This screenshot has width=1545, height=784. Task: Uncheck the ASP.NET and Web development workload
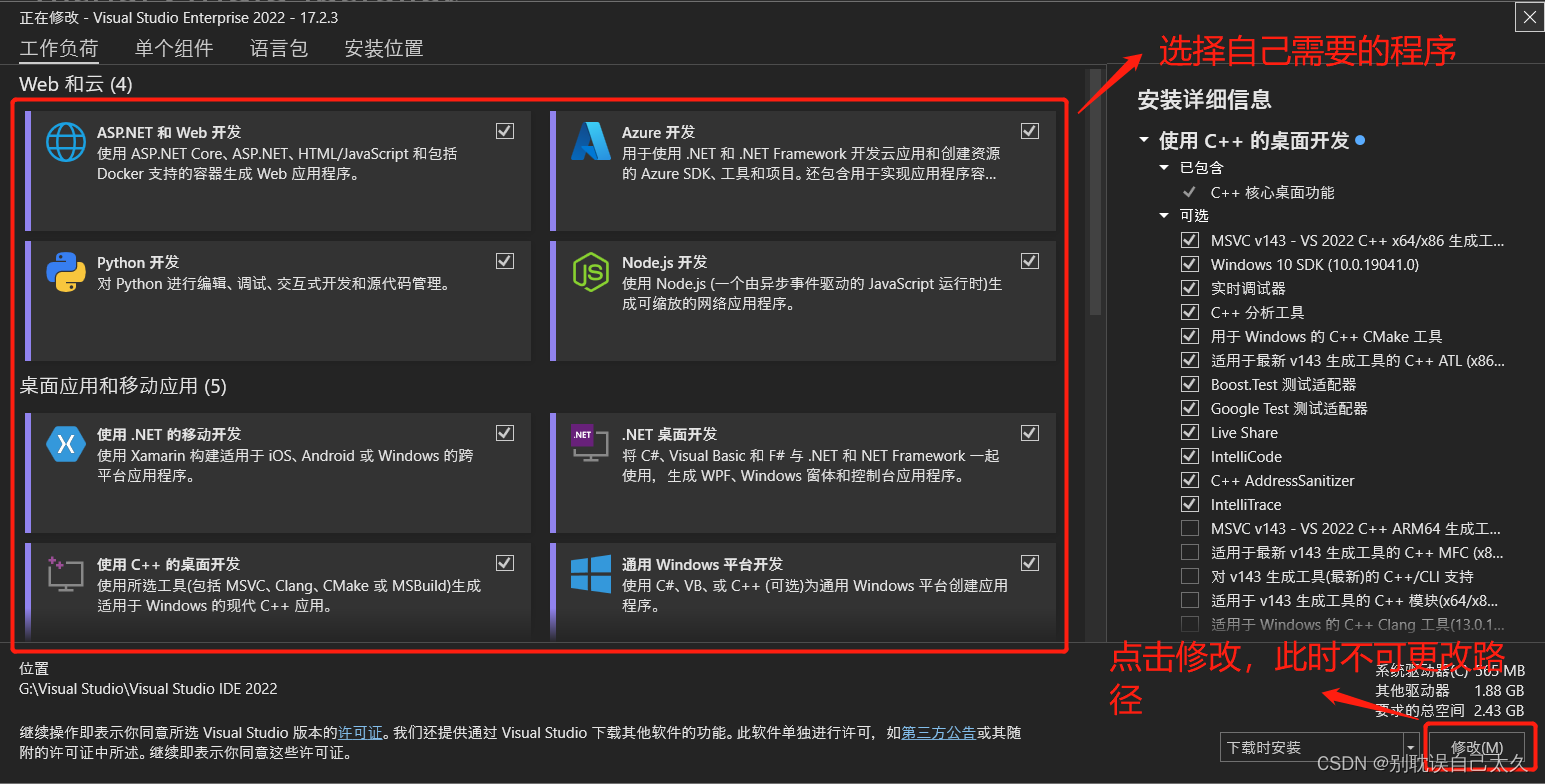[x=505, y=131]
